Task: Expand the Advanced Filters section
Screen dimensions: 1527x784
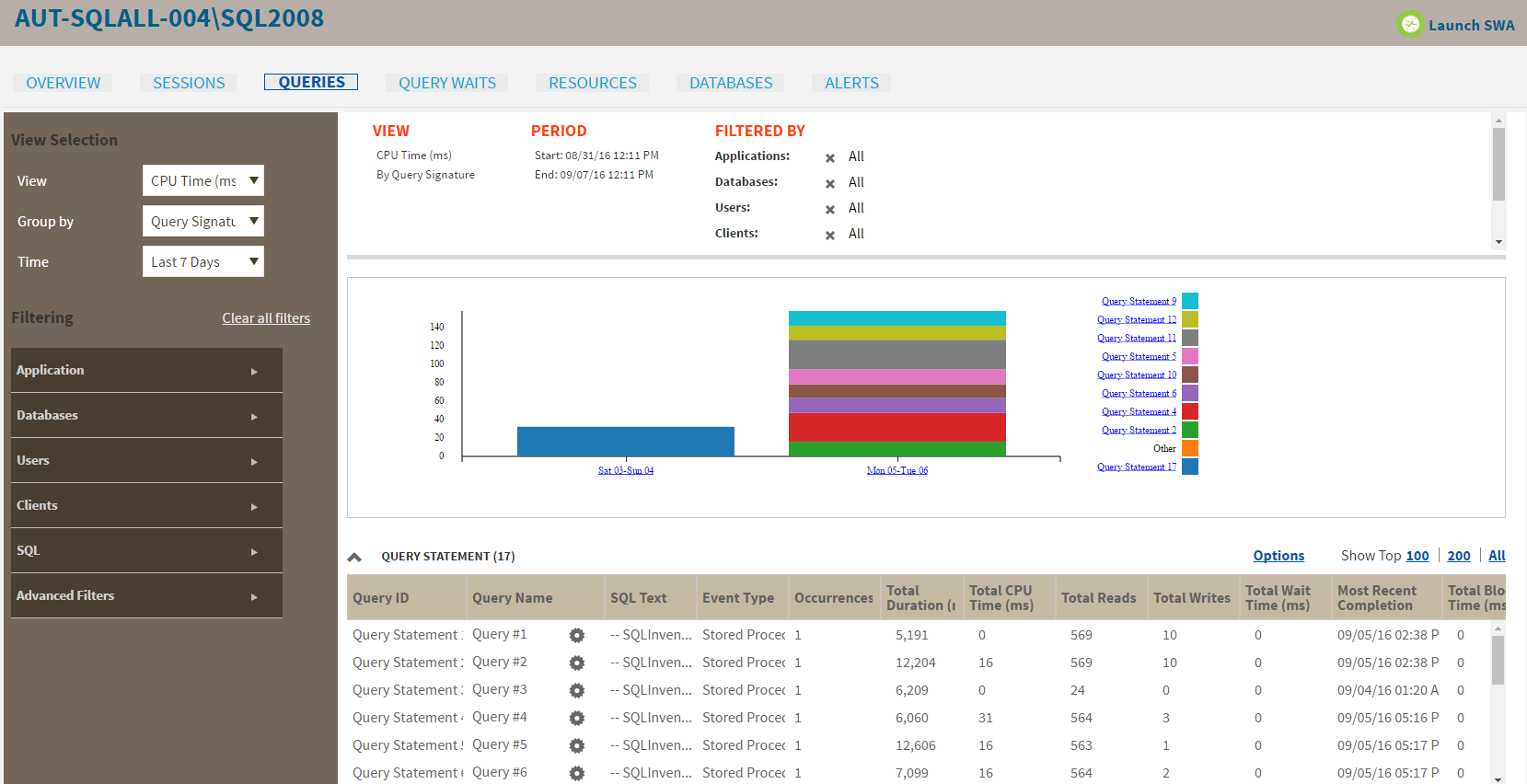Action: [146, 596]
